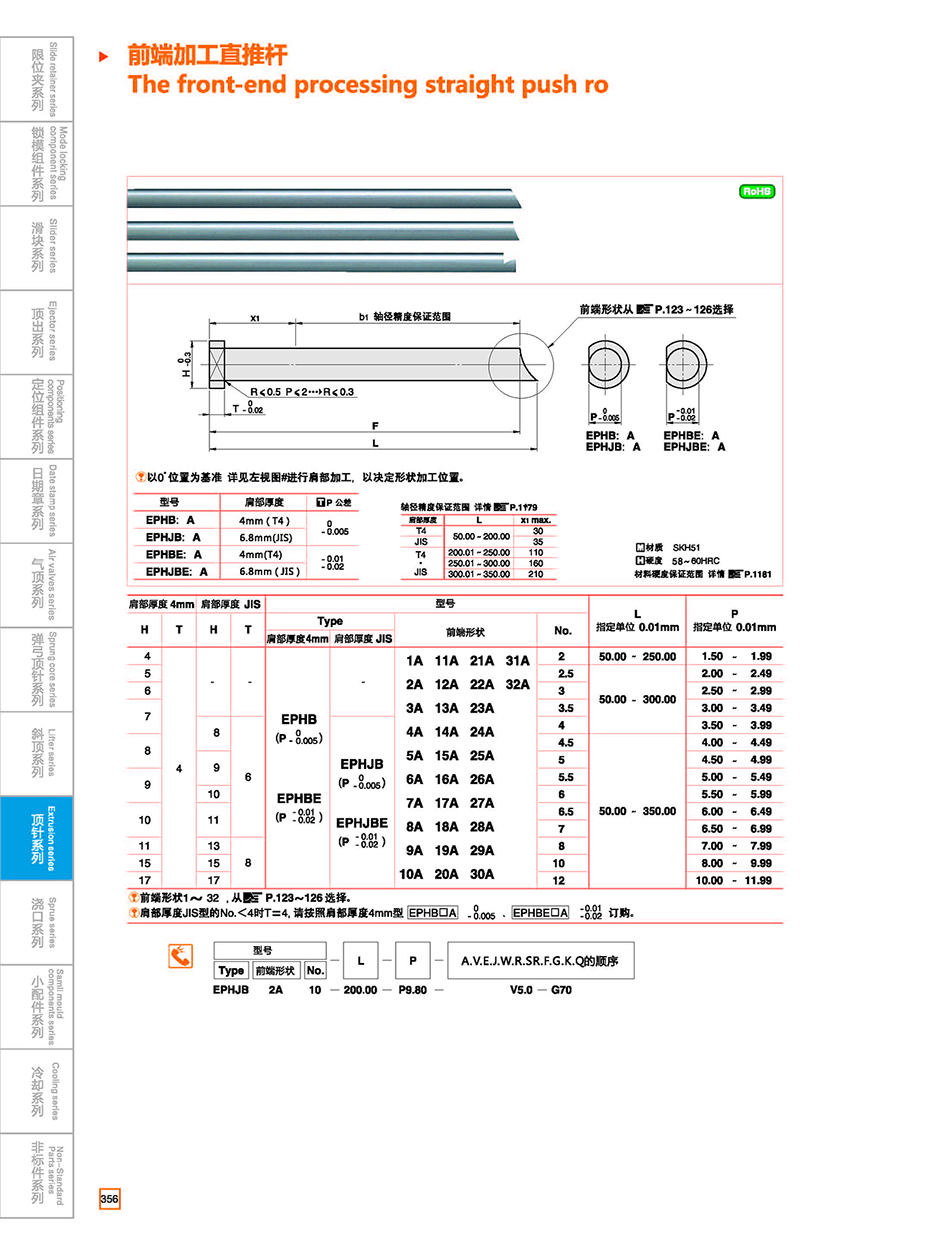Select the Spring core series tab
The width and height of the screenshot is (932, 1255).
36,670
